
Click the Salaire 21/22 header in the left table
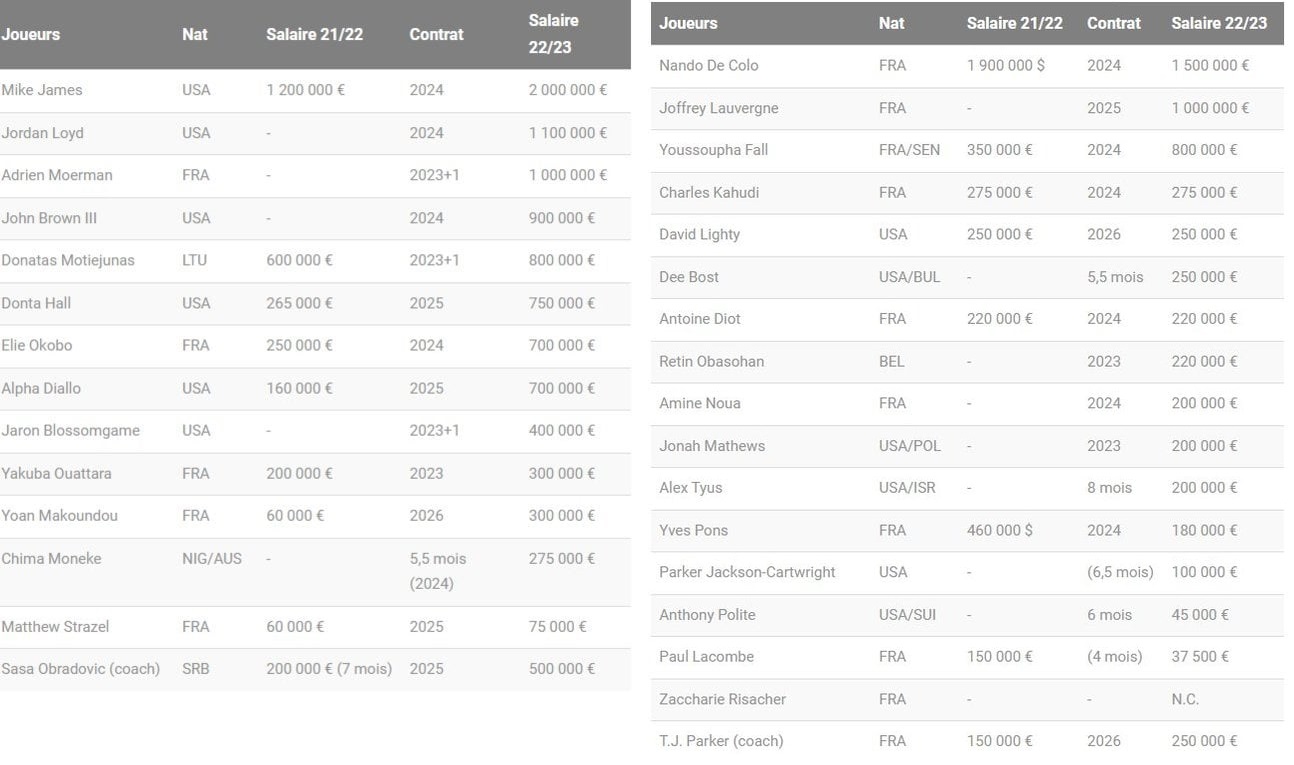tap(314, 34)
